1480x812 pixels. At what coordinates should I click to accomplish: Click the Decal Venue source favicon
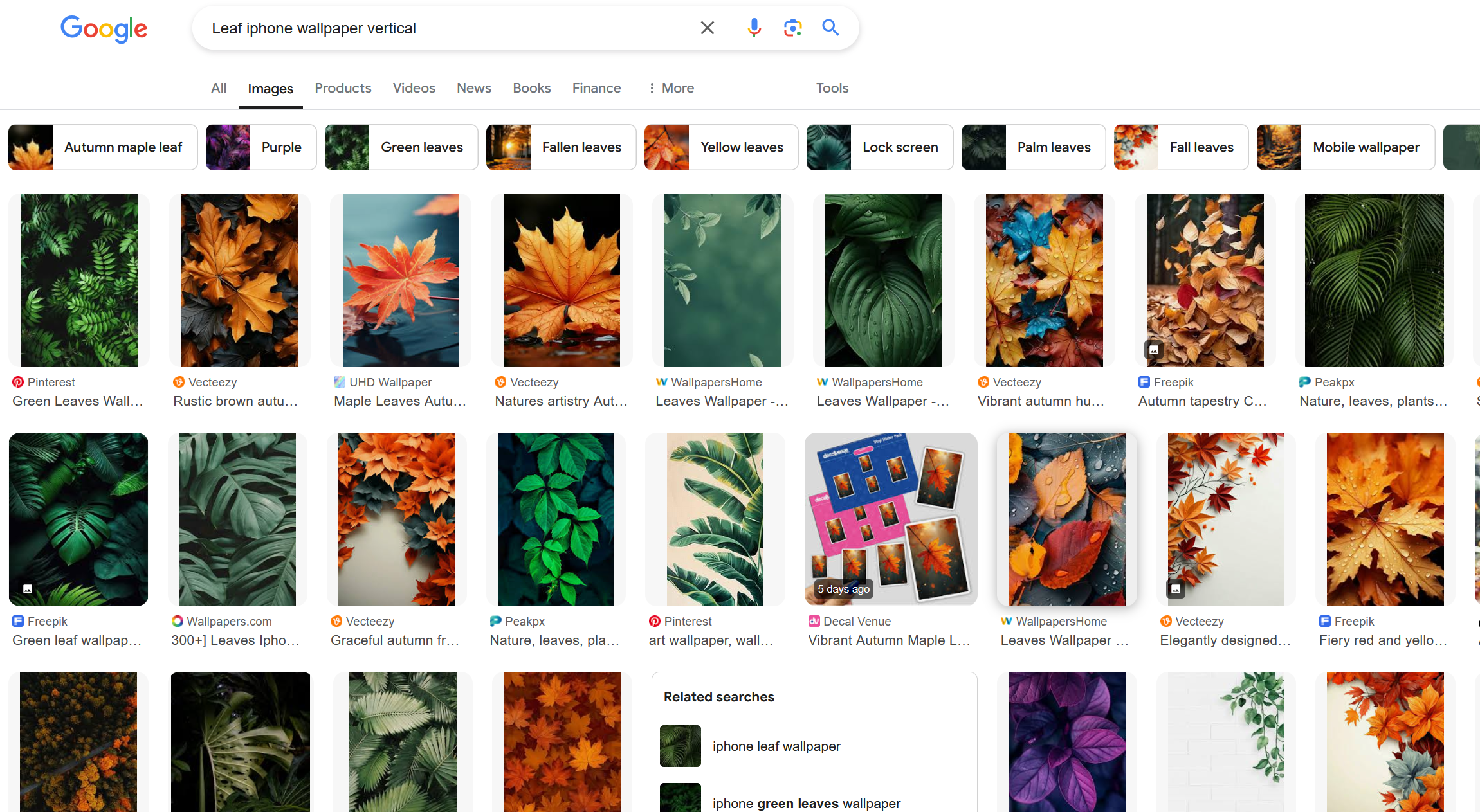tap(814, 621)
